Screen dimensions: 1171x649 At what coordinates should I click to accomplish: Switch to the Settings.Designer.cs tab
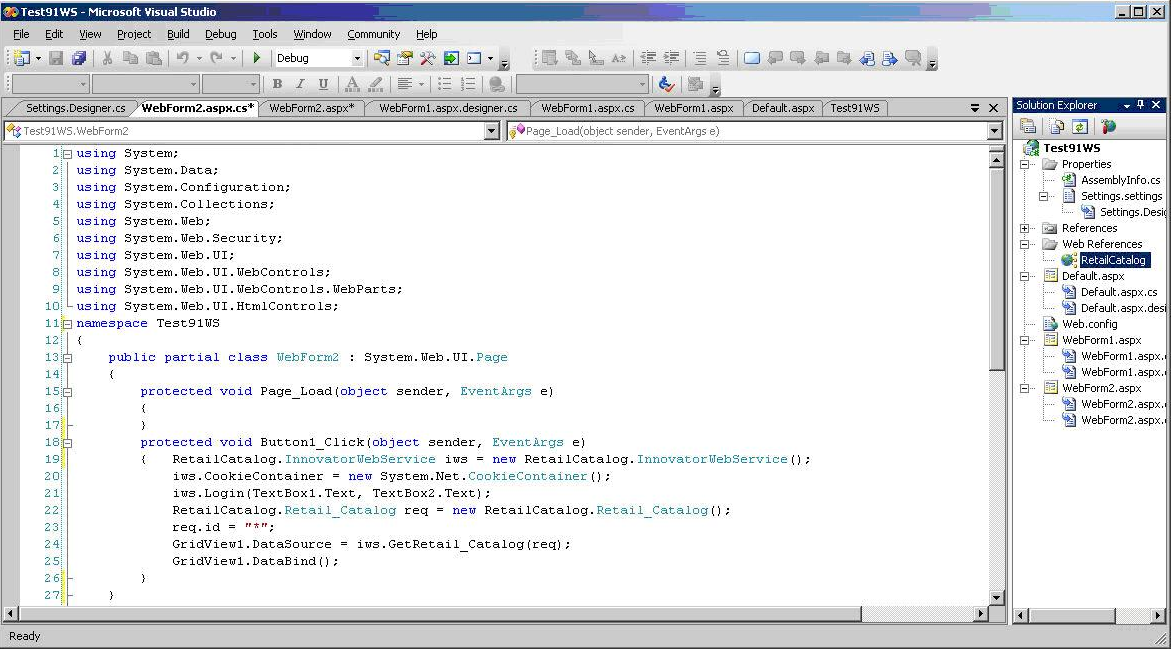[x=75, y=108]
